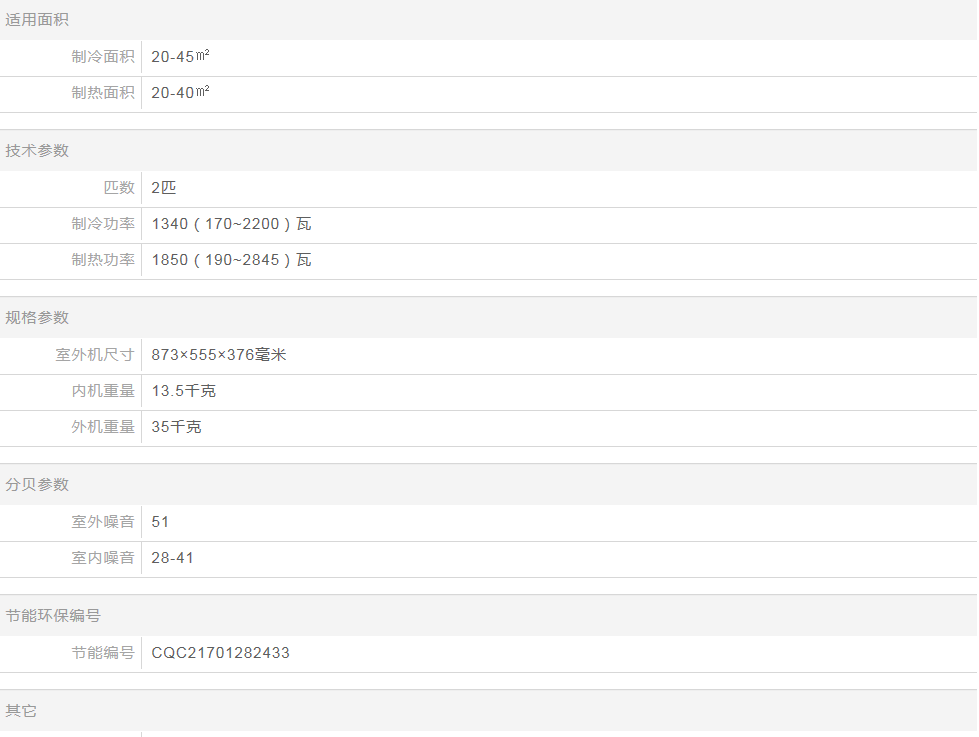Click the 1850 (190~2845) 瓦 value

(231, 260)
